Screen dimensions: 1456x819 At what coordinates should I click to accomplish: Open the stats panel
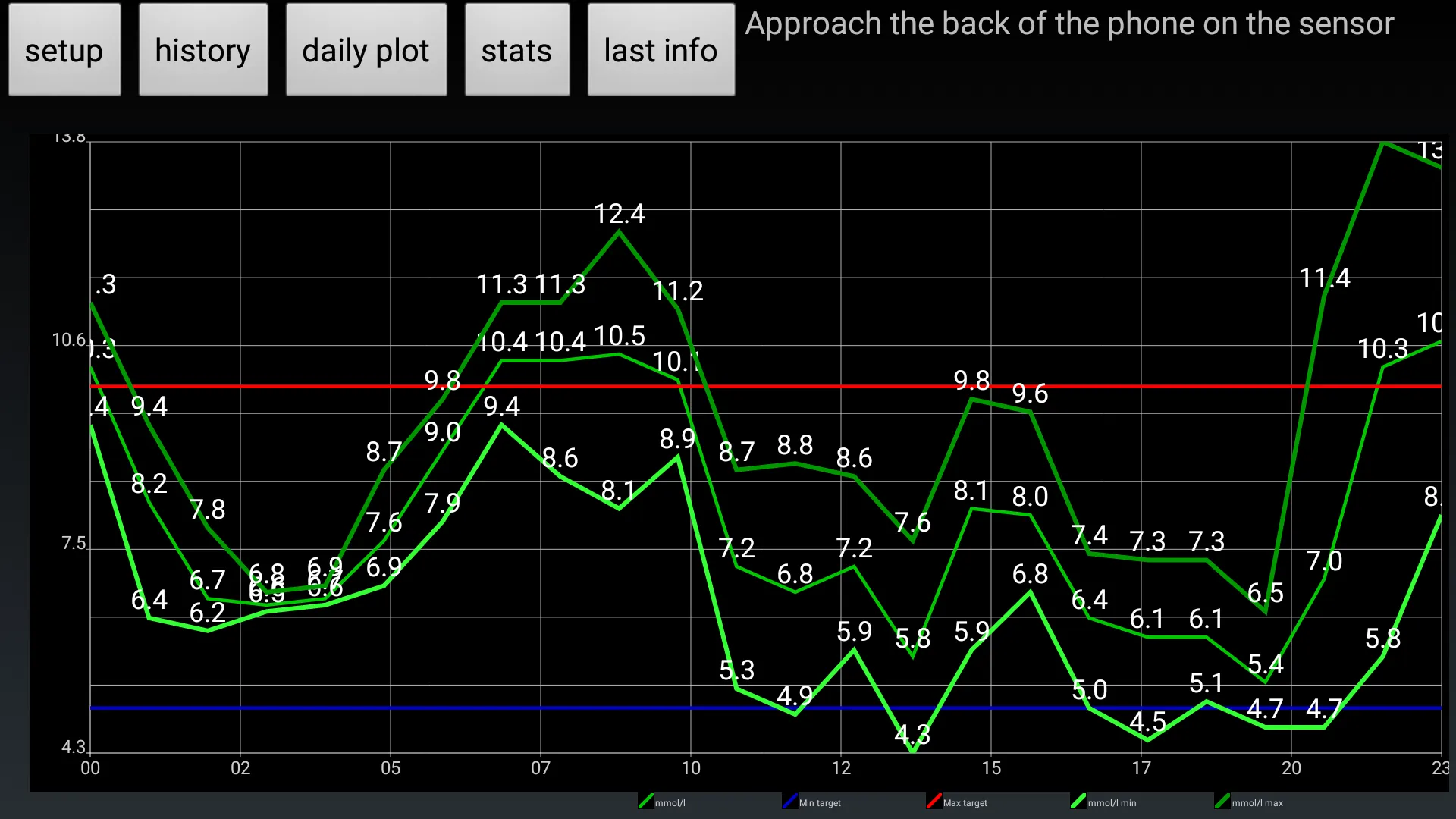tap(516, 49)
